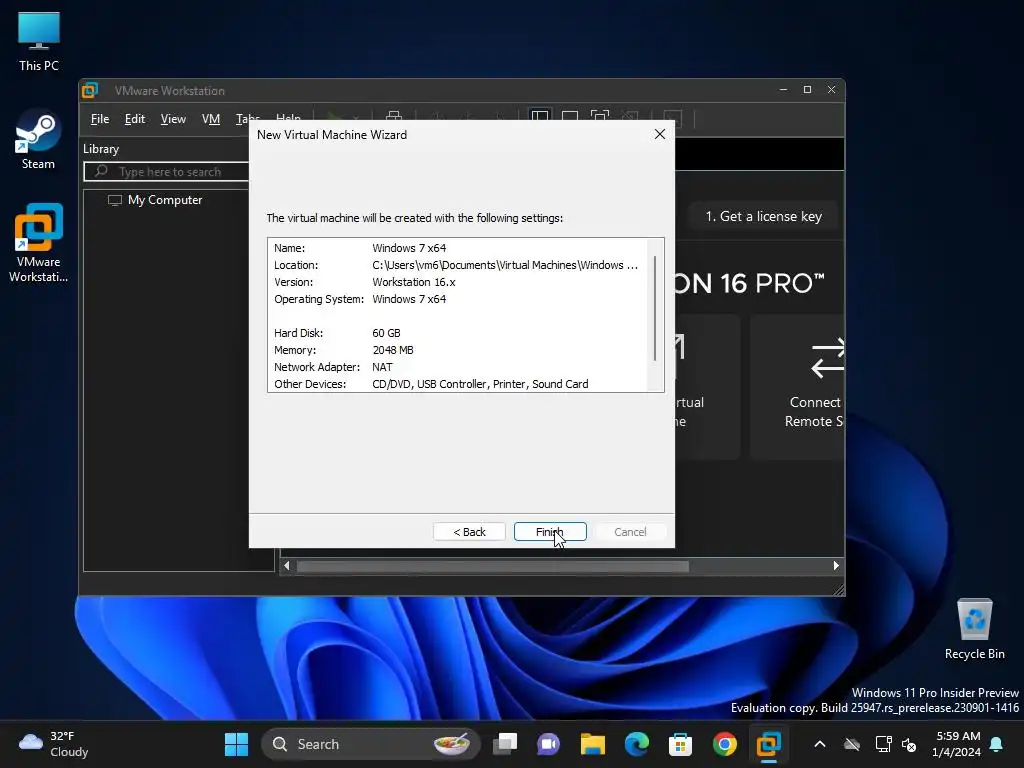The height and width of the screenshot is (768, 1024).
Task: Click the Network Adapter value 'NAT'
Action: pyautogui.click(x=382, y=367)
